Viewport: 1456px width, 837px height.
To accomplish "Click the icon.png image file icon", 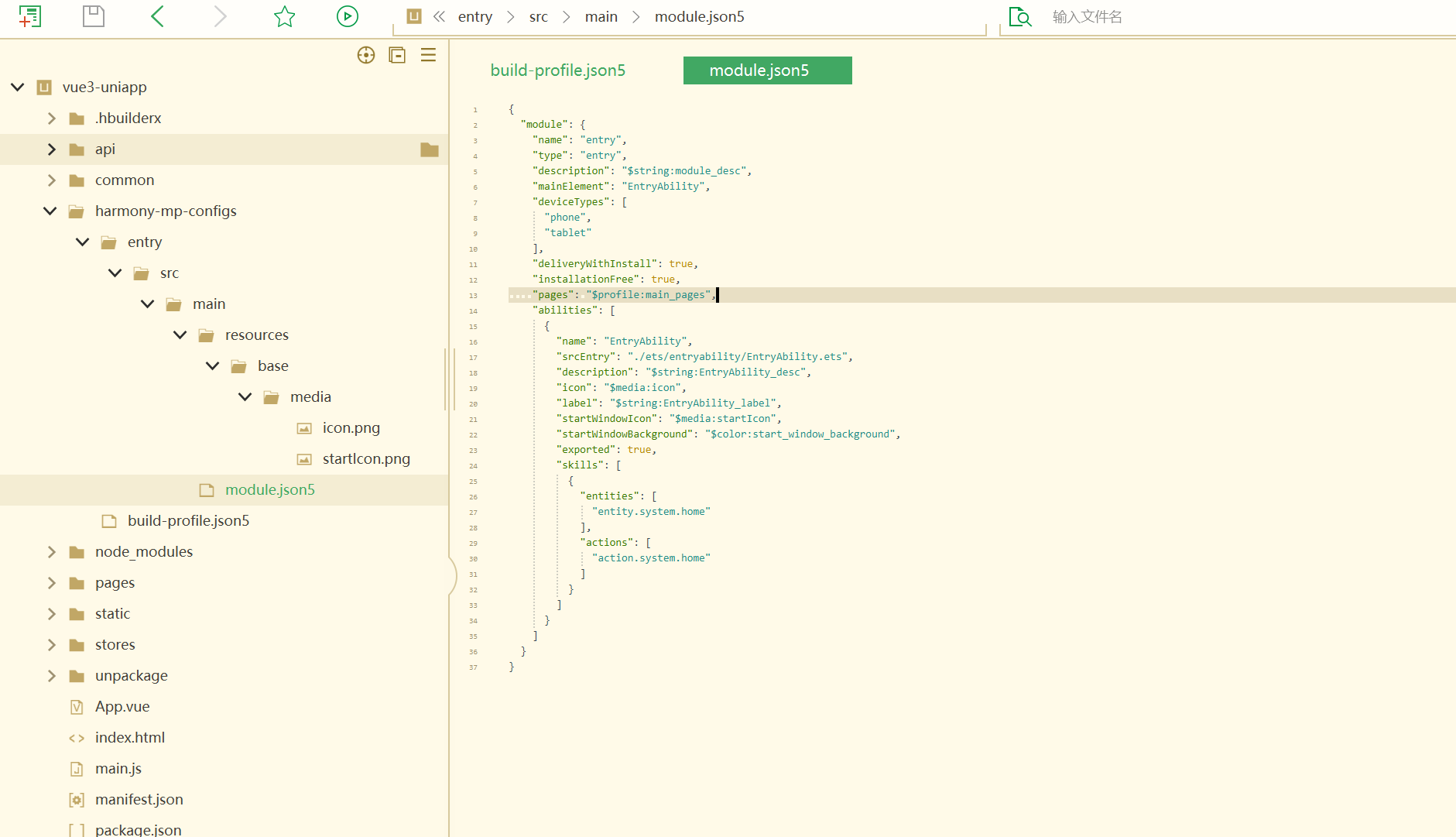I will tap(305, 428).
